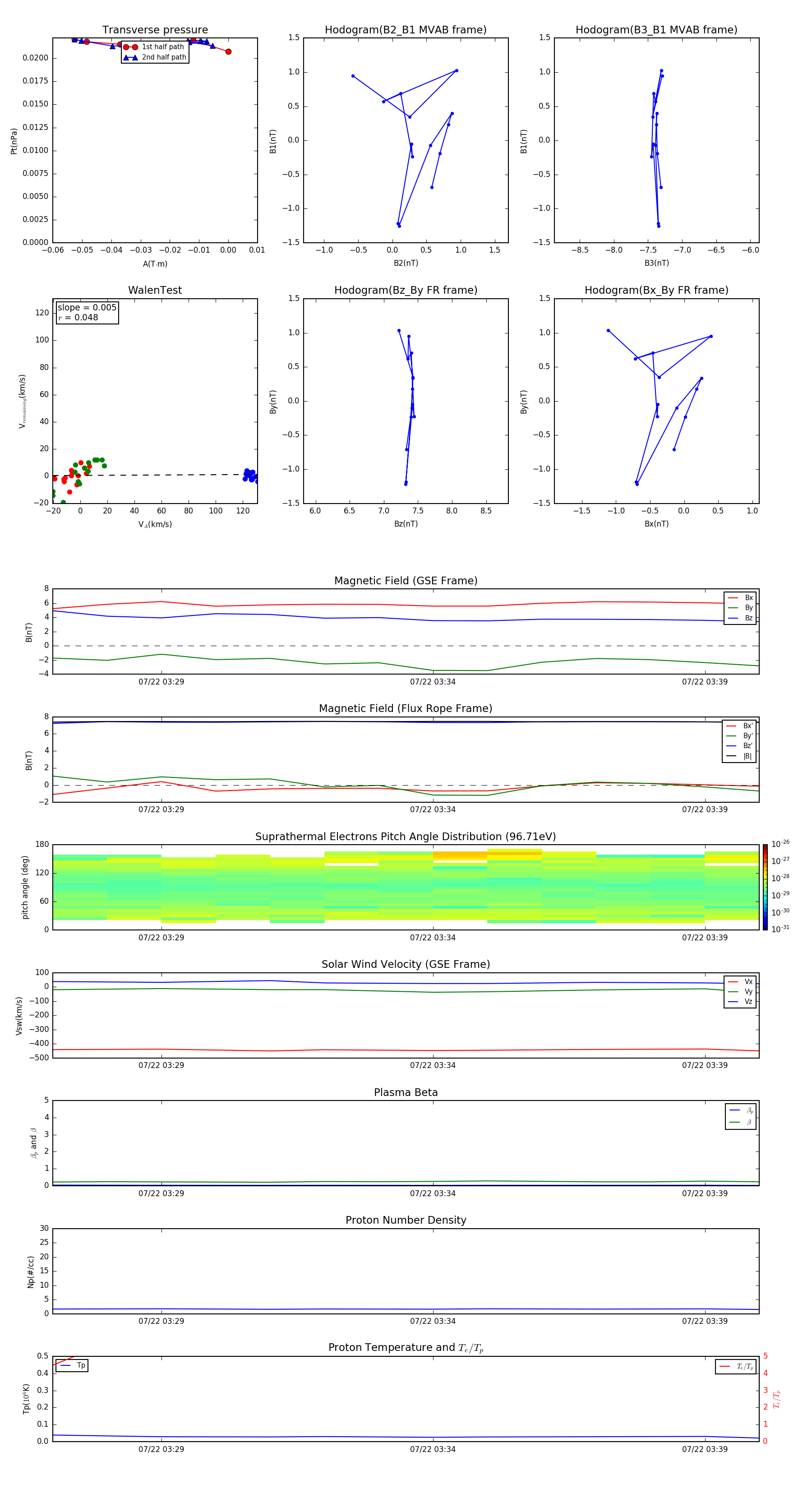This screenshot has height=1489, width=812.
Task: Click the 'Bz(nT)' x-axis label
Action: [x=406, y=524]
